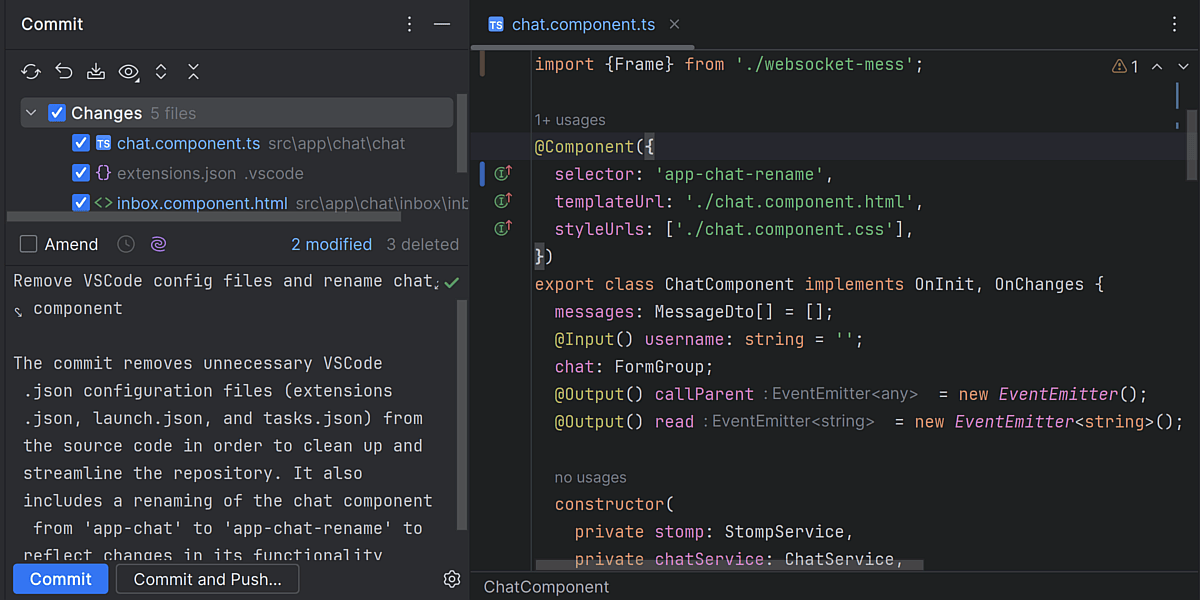Open the eye view options icon
This screenshot has width=1200, height=600.
(x=129, y=72)
